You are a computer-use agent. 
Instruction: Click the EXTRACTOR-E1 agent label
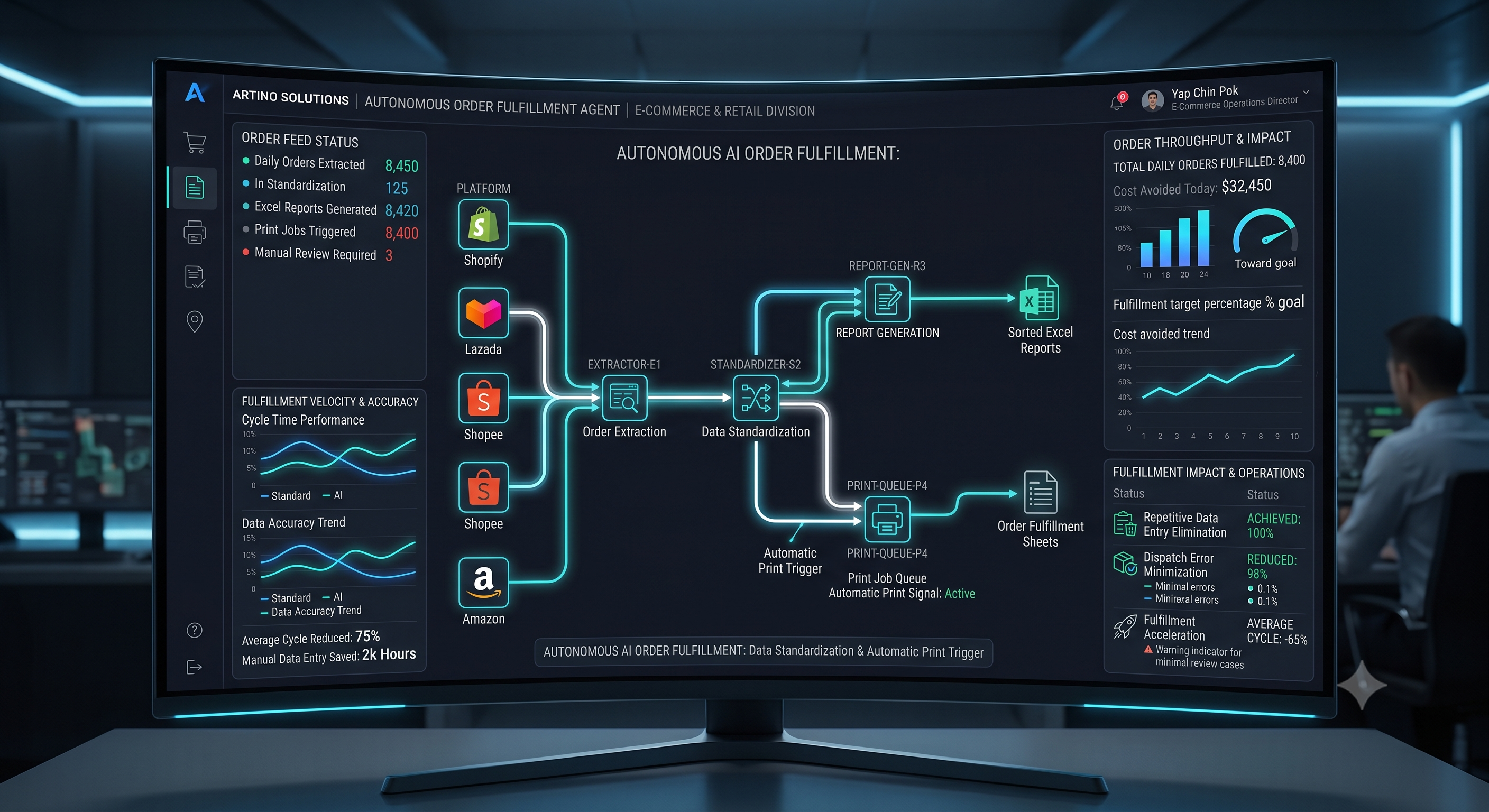pos(624,365)
